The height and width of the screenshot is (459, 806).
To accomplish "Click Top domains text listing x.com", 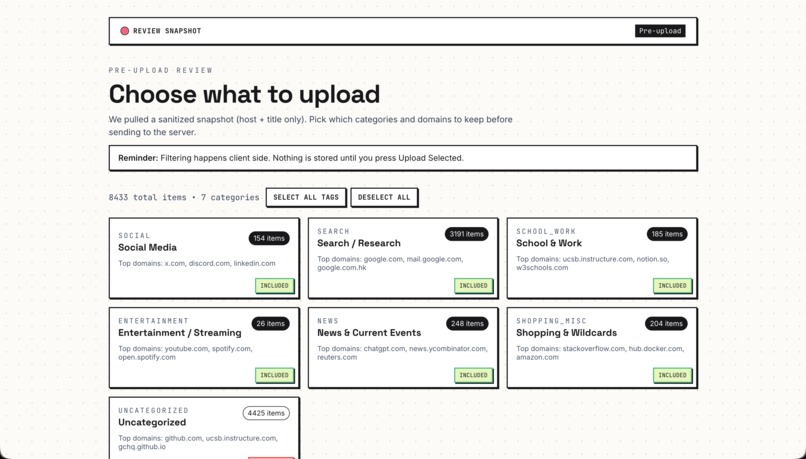I will coord(197,263).
